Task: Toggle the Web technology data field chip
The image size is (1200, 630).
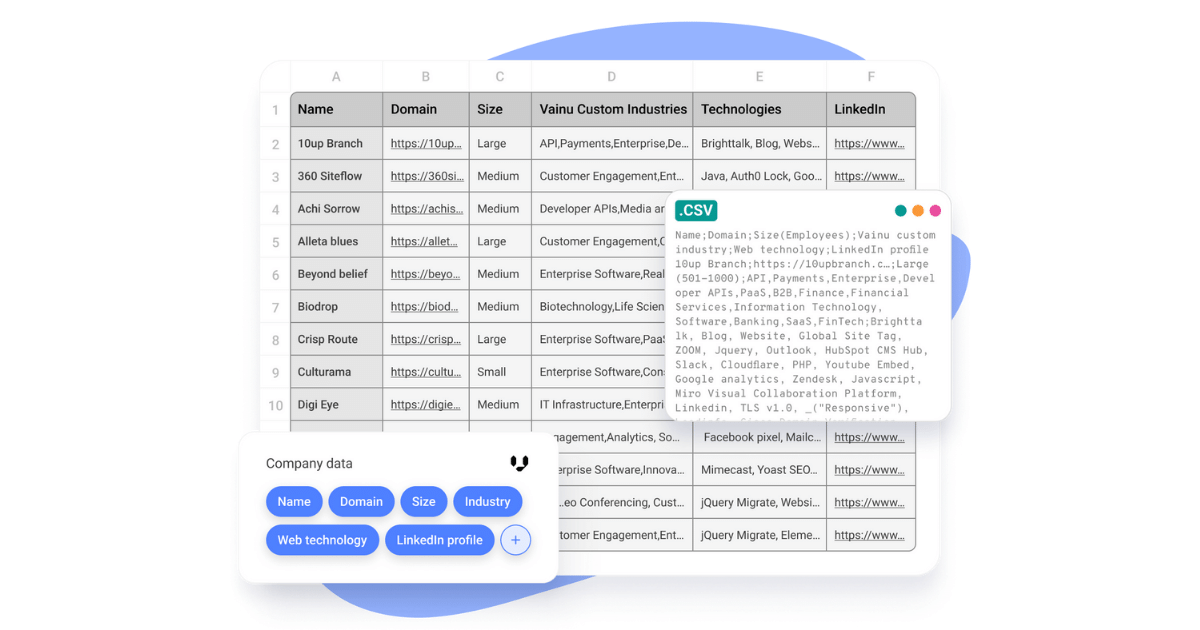Action: [x=322, y=539]
